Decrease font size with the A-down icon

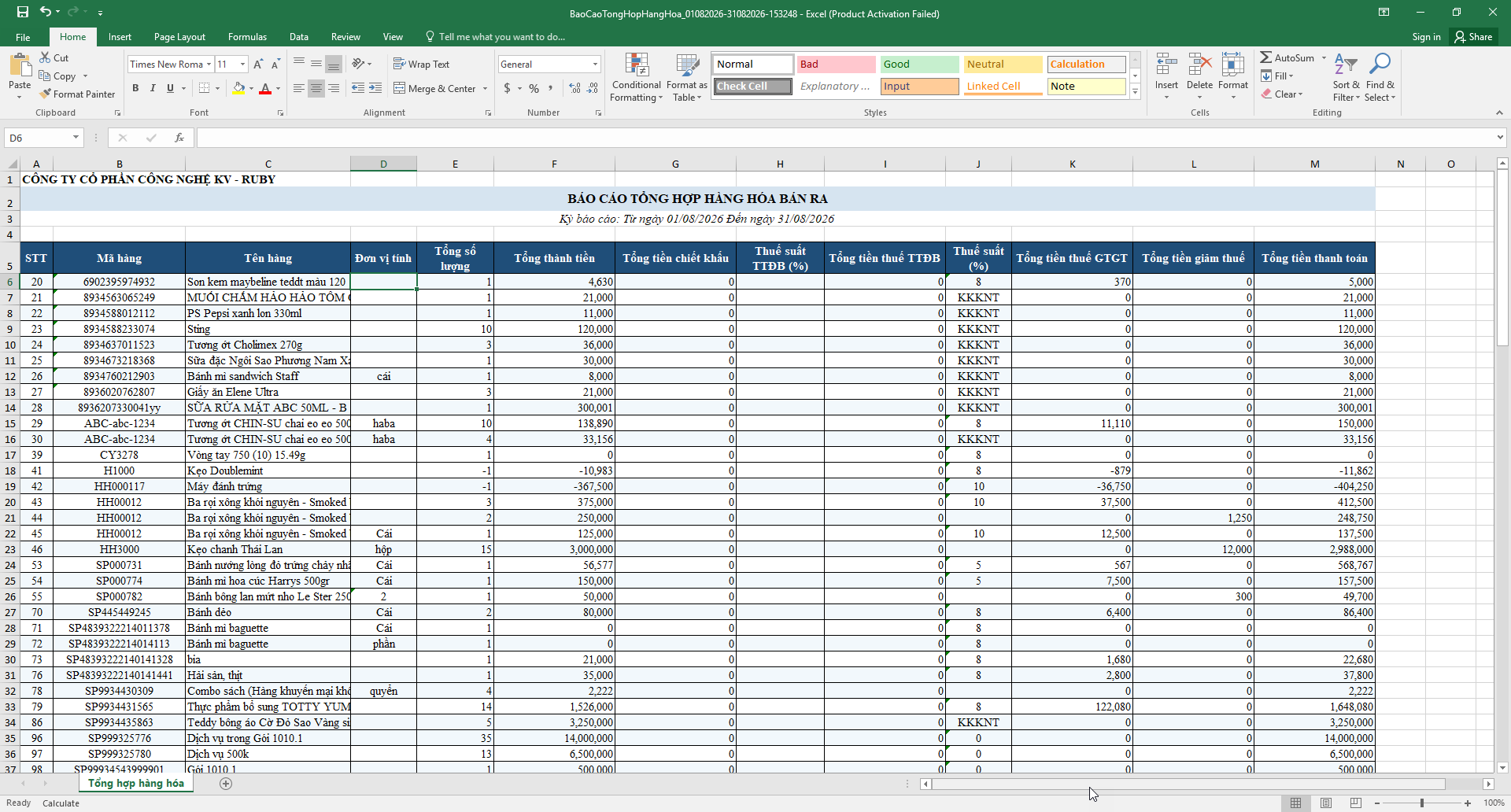pyautogui.click(x=275, y=65)
